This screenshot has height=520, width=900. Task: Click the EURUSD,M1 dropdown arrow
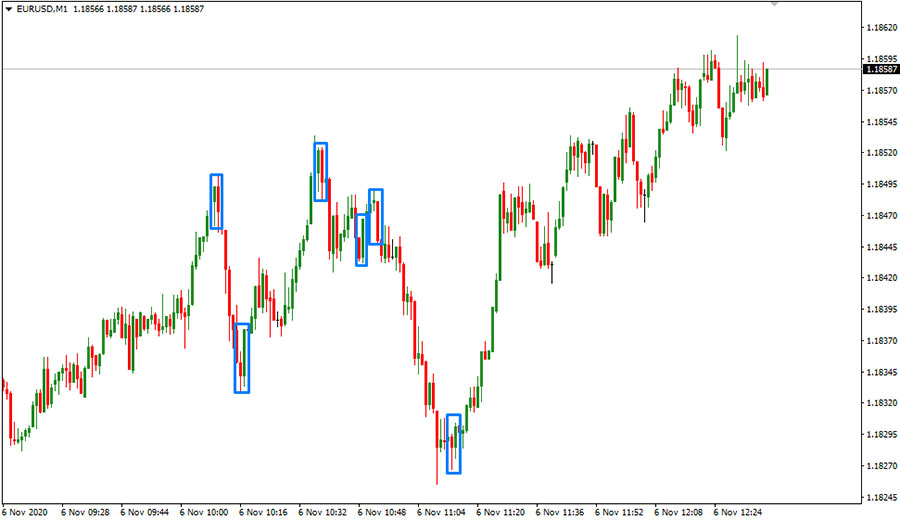(x=8, y=8)
